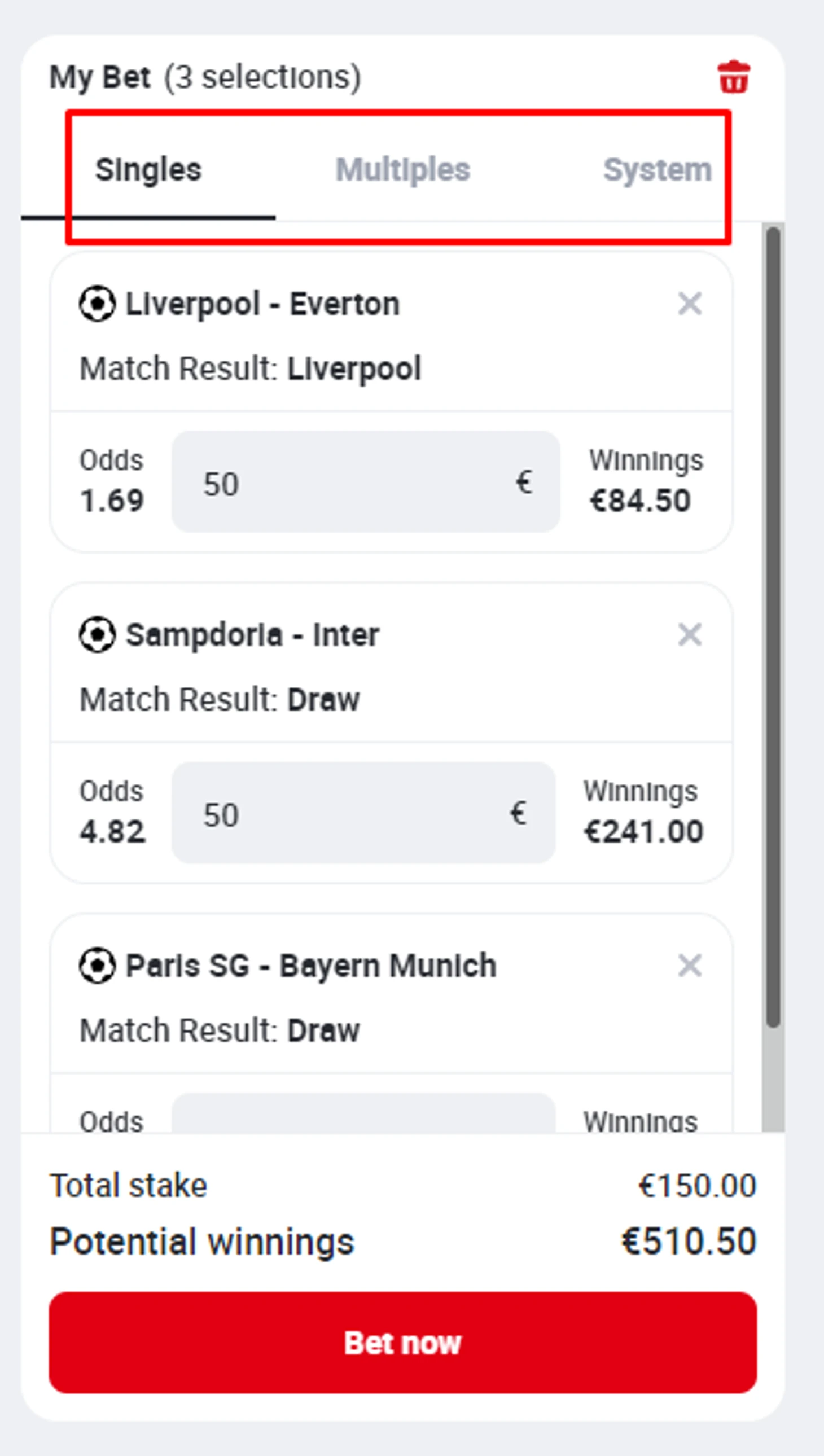Click the Liverpool odds value 1.69

tap(112, 501)
